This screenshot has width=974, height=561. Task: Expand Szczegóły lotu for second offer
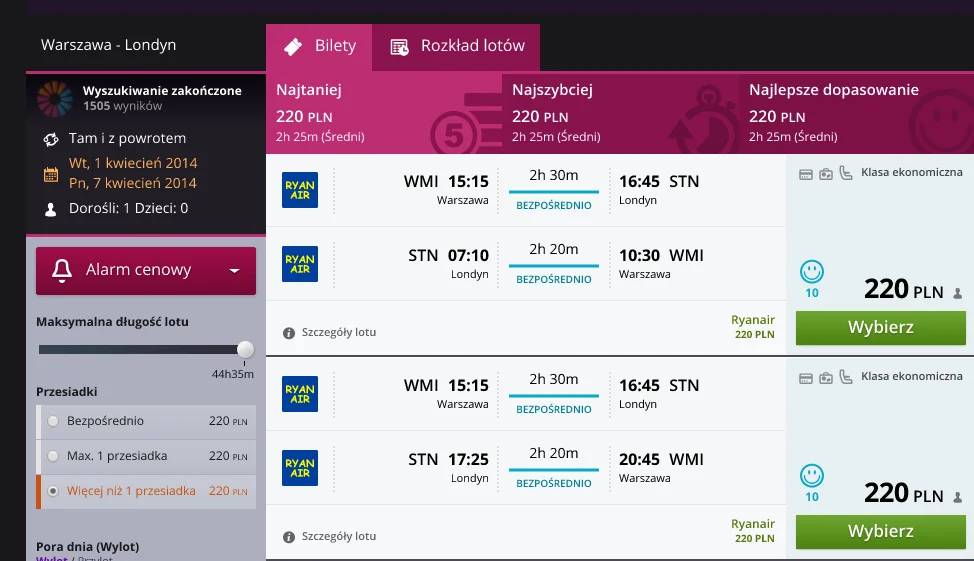339,536
